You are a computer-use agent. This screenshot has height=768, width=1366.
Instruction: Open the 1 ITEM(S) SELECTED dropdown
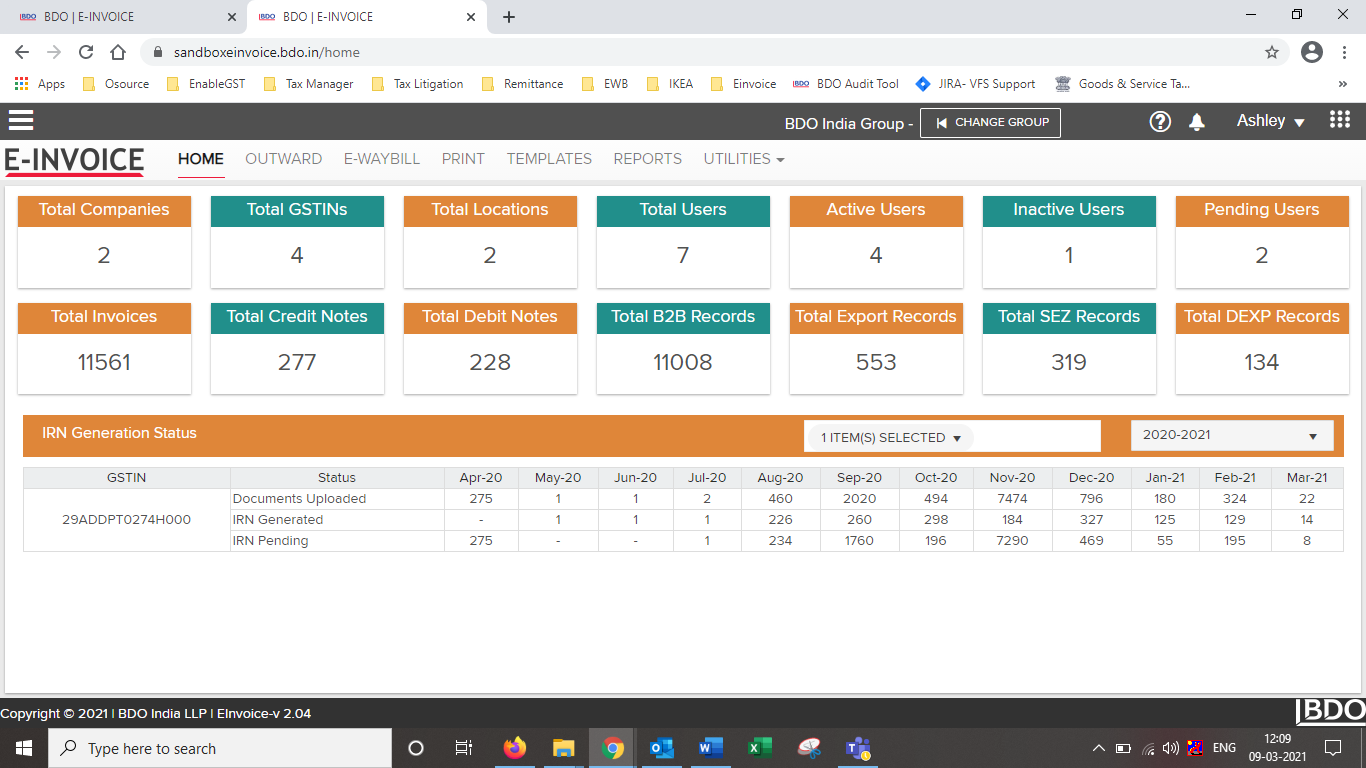click(x=890, y=438)
